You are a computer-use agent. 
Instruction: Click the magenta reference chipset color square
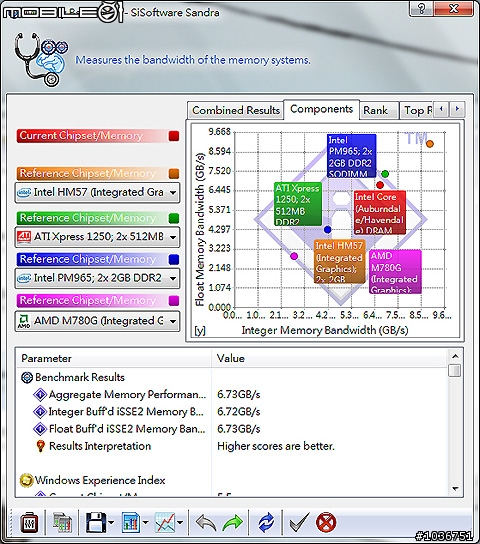[x=174, y=300]
